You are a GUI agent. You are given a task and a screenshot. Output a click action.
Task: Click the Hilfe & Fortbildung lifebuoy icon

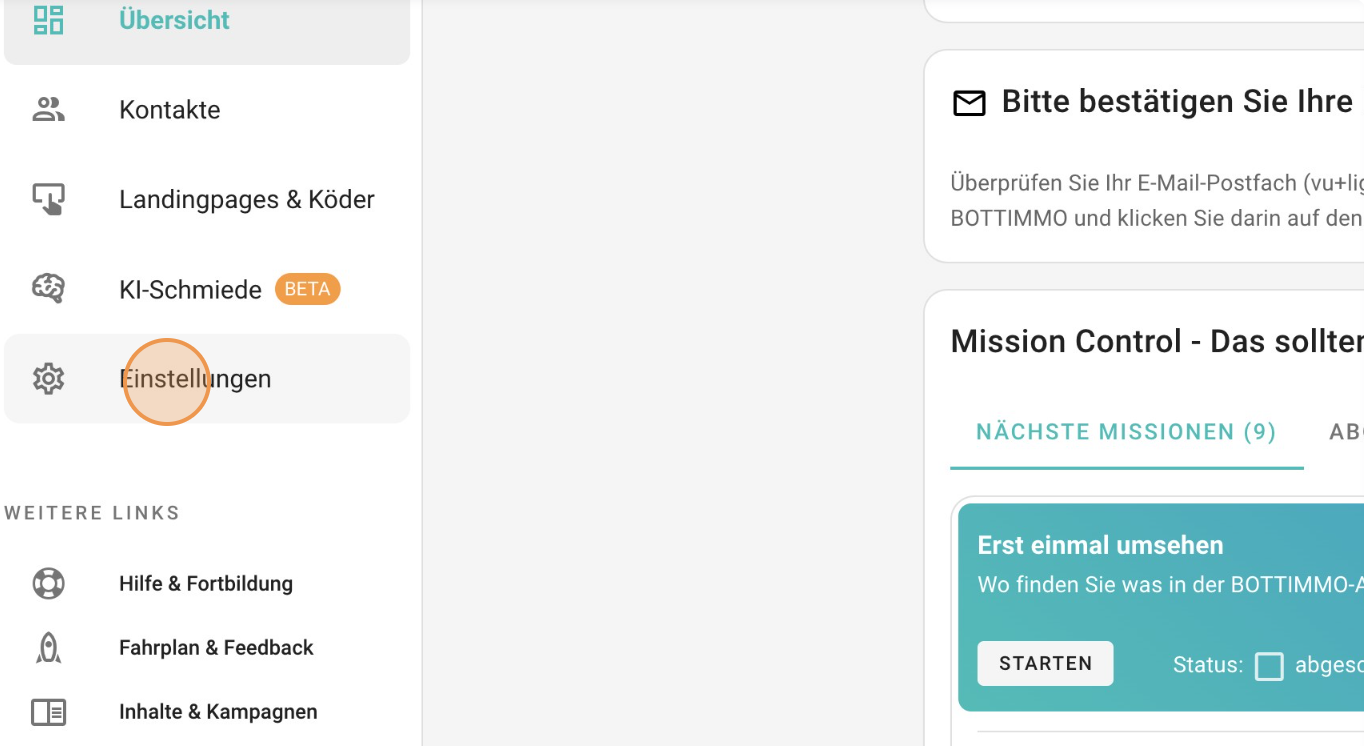tap(48, 583)
